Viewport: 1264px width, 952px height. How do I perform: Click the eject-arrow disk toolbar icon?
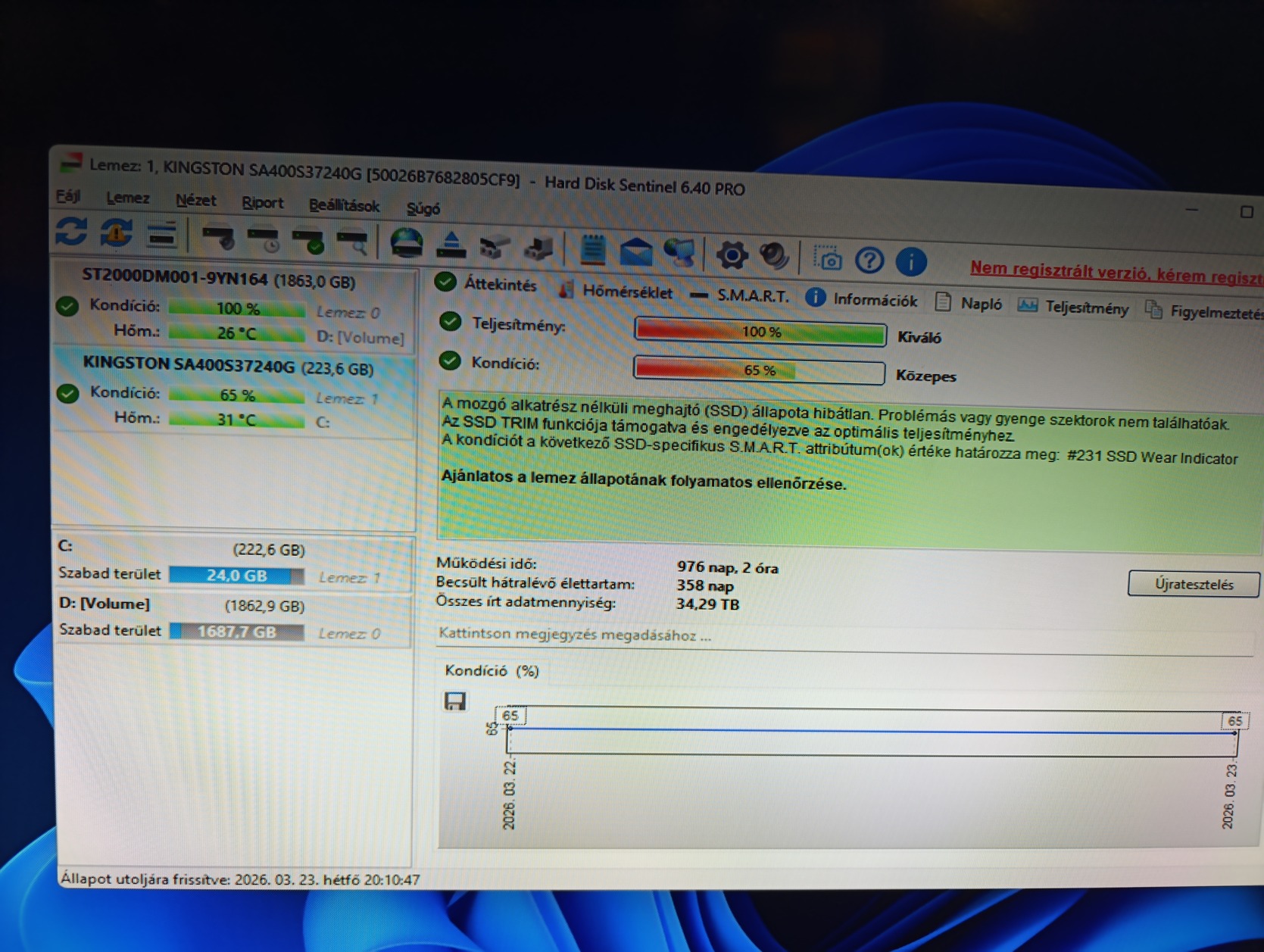coord(451,245)
